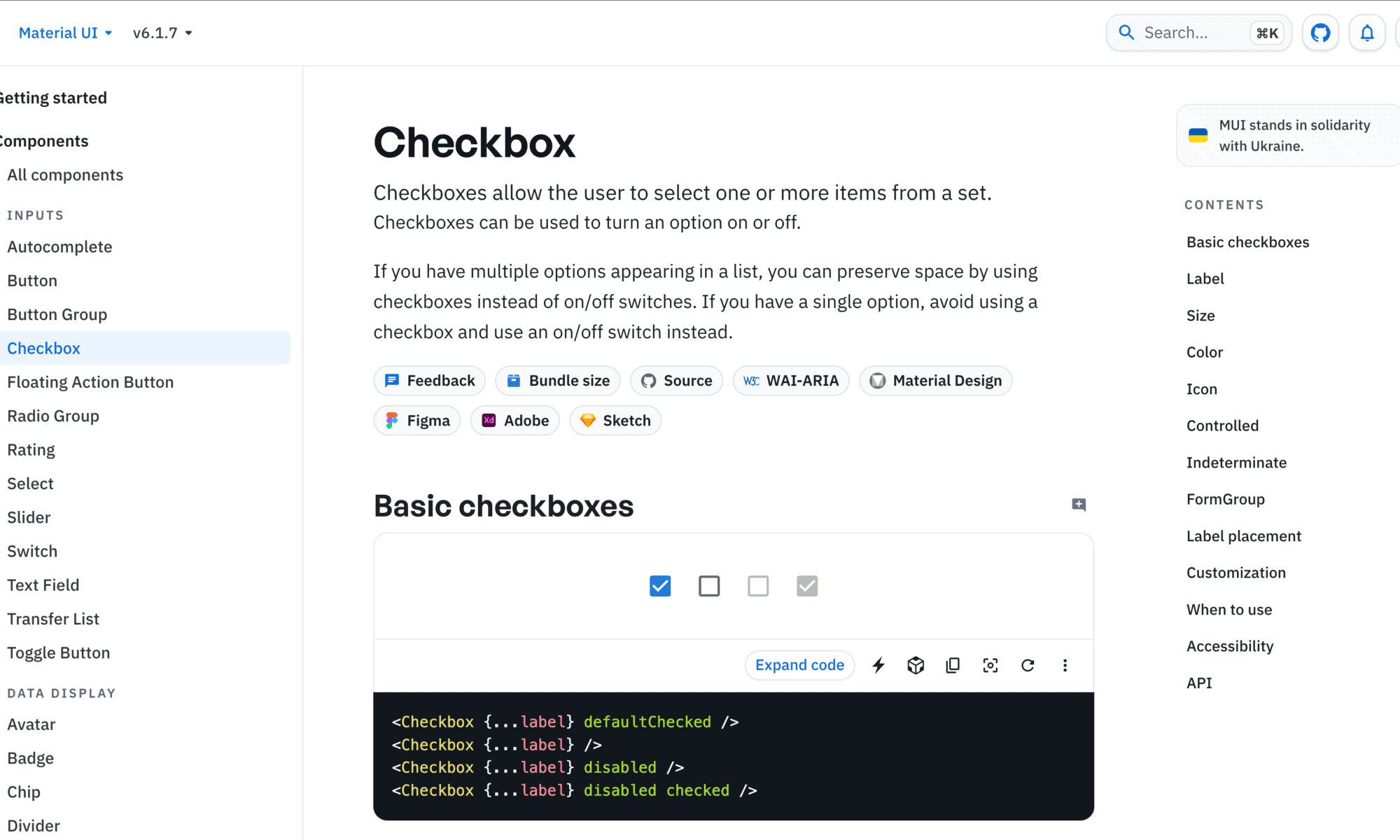1400x840 pixels.
Task: Click the Ukraine flag icon
Action: pos(1198,135)
